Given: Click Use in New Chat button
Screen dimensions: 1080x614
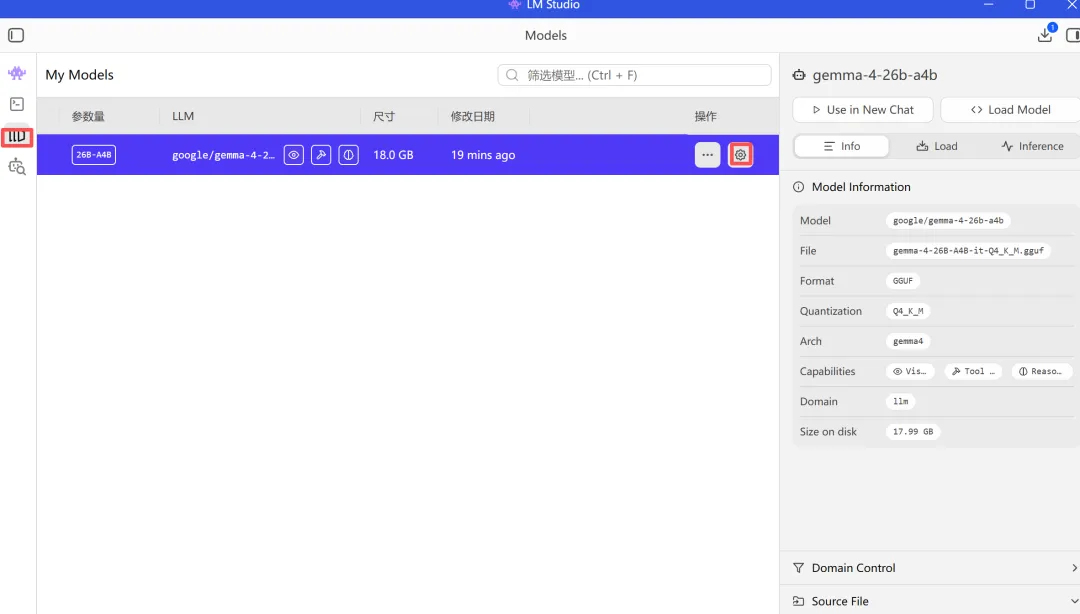Looking at the screenshot, I should pyautogui.click(x=863, y=110).
